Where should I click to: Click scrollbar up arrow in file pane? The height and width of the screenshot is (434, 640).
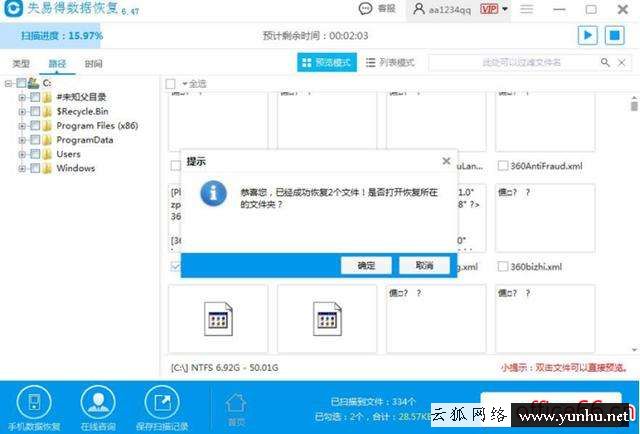tap(634, 98)
